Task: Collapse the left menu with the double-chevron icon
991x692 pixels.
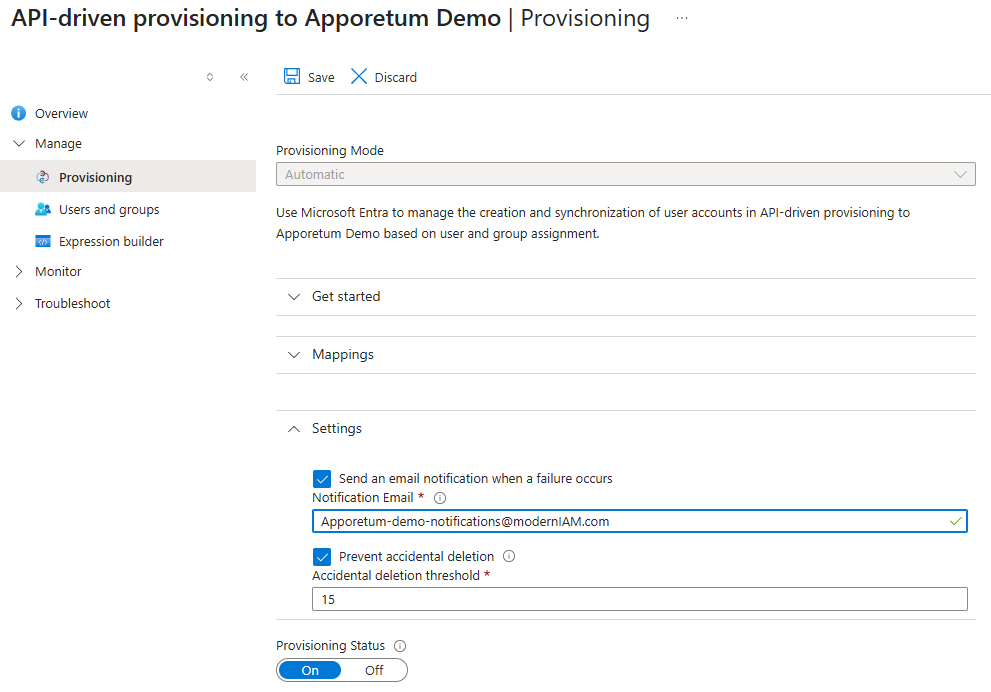Action: (244, 76)
